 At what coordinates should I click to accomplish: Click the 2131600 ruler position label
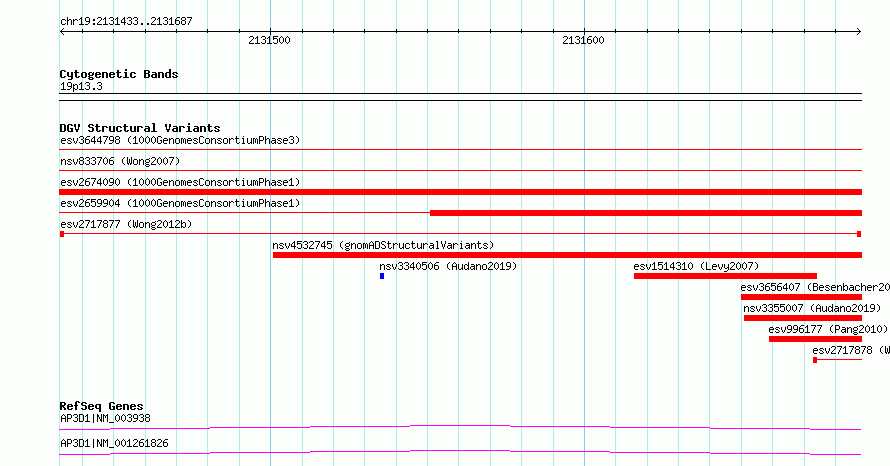click(583, 40)
